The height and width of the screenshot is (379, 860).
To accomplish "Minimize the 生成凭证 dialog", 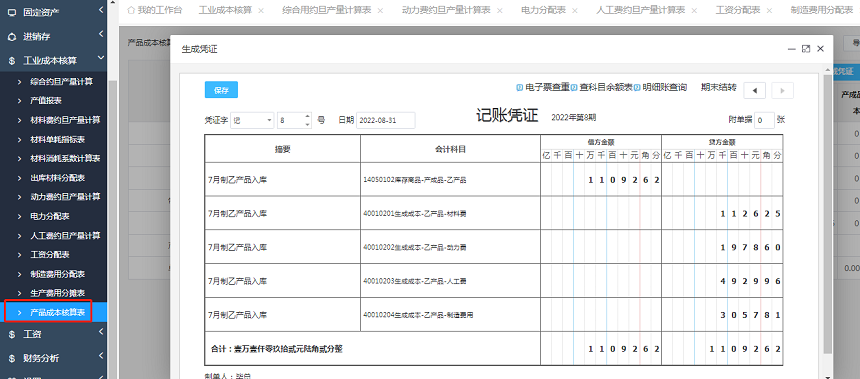I will (791, 49).
